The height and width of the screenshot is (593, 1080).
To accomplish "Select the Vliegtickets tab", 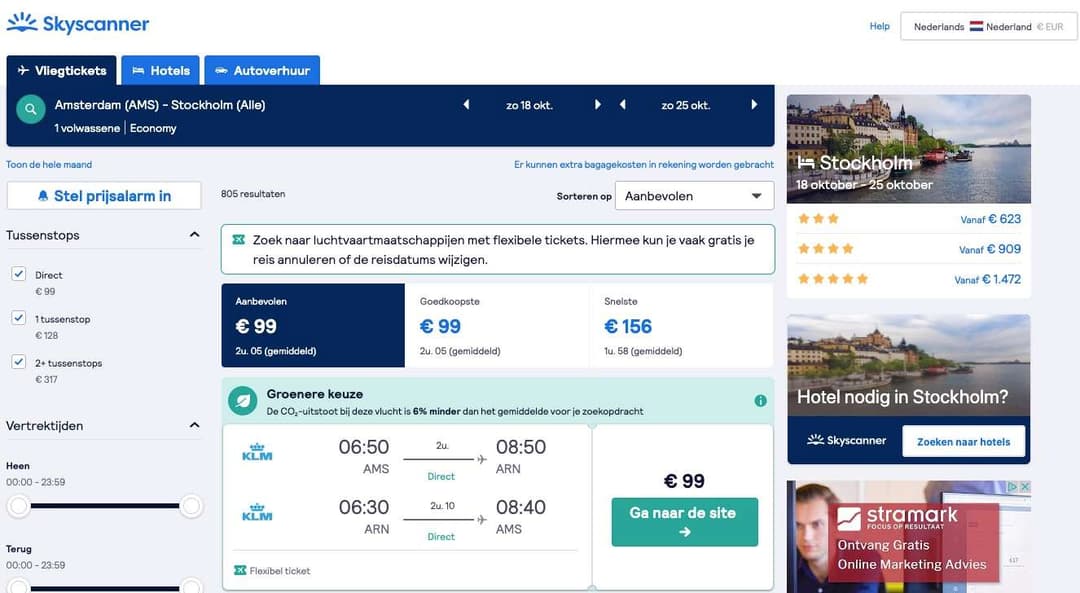I will tap(61, 70).
